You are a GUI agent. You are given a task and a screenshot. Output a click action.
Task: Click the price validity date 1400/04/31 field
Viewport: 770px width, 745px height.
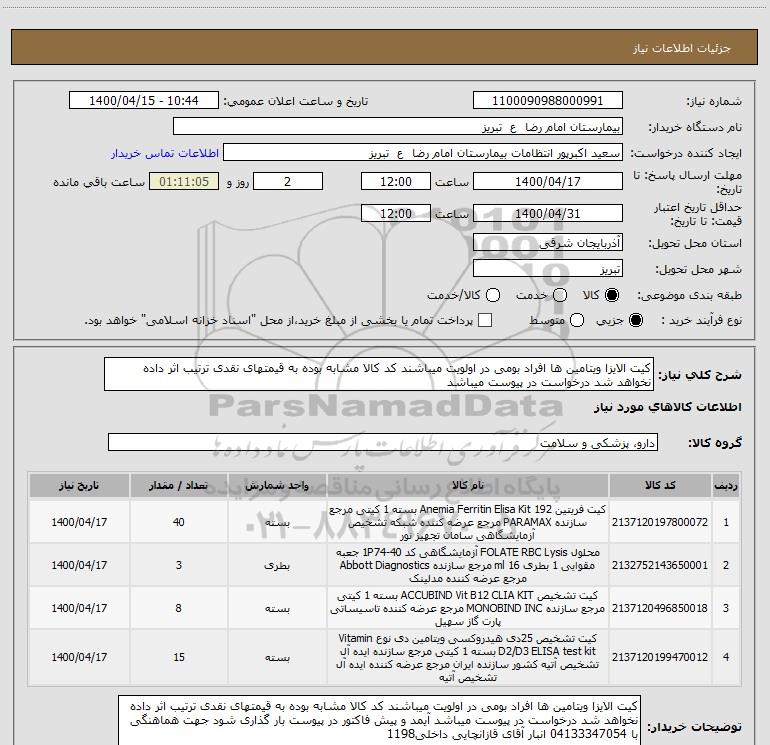[548, 213]
